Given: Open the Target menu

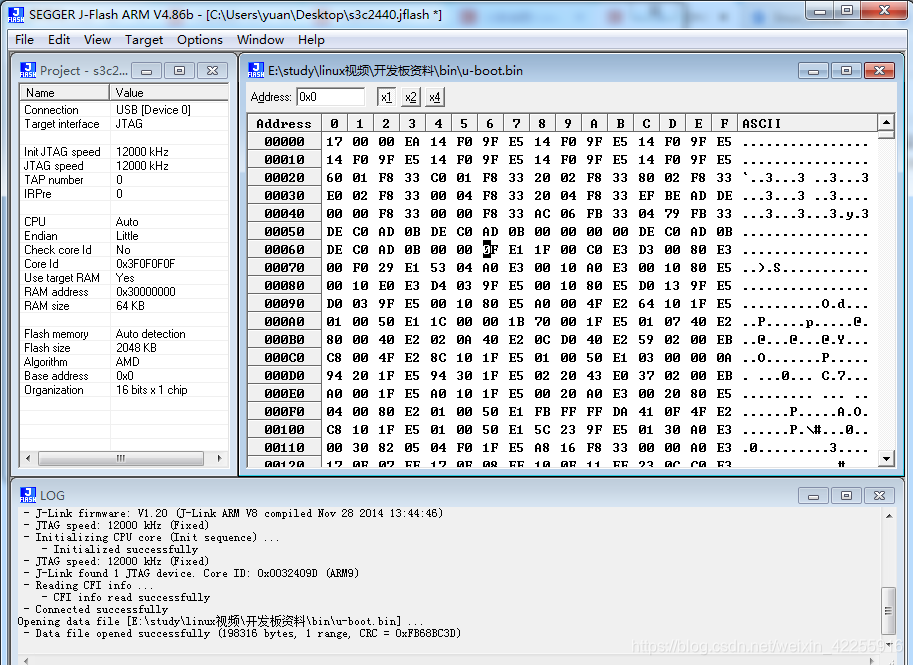Looking at the screenshot, I should (144, 40).
